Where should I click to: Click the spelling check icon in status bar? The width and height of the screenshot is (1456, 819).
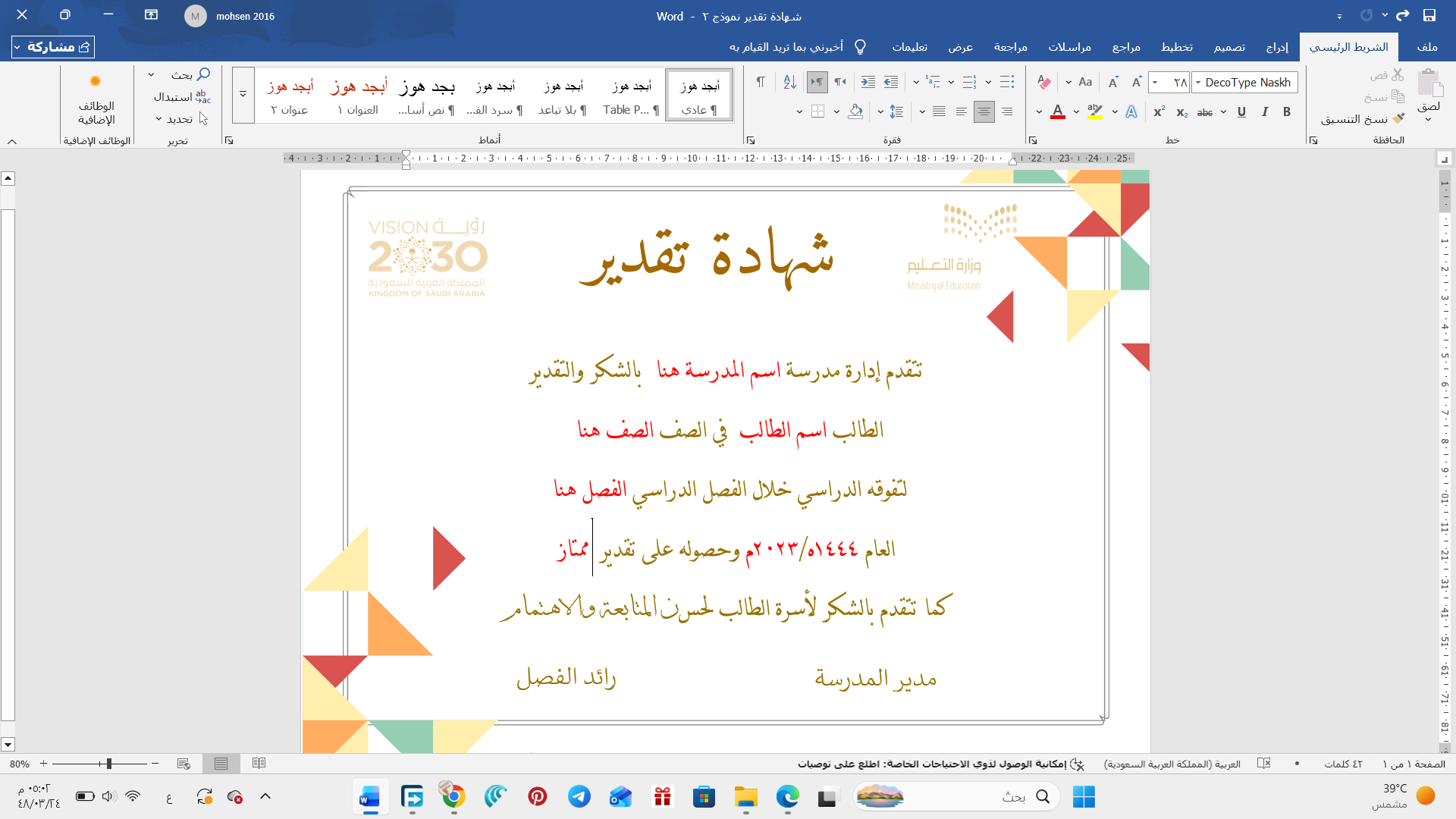(x=1263, y=764)
